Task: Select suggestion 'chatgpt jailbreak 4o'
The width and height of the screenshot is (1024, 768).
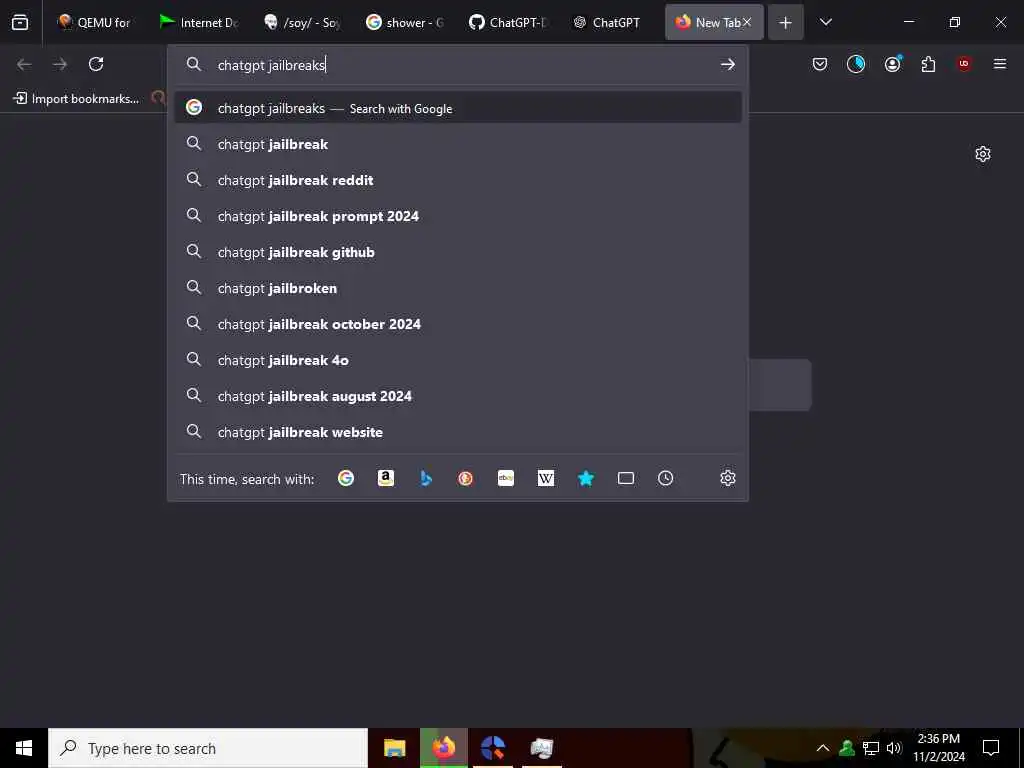Action: (x=458, y=359)
